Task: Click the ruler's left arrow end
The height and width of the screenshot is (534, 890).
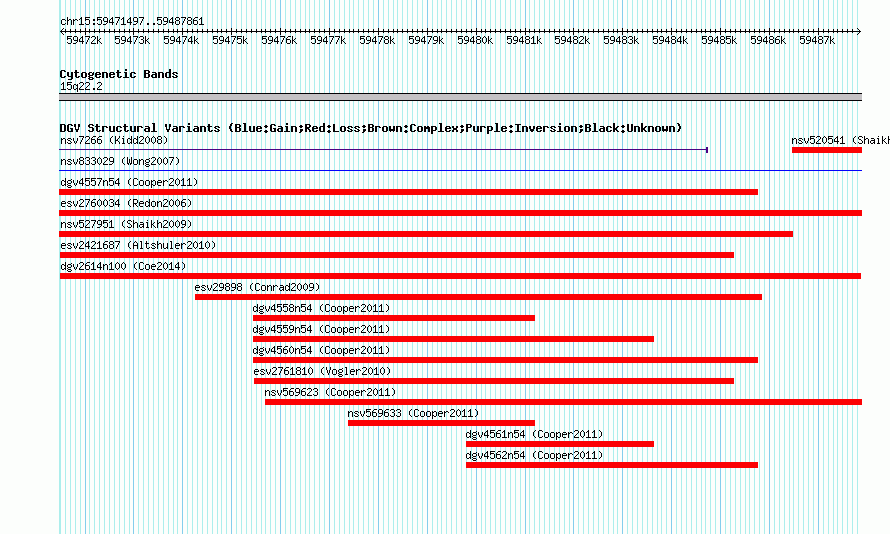Action: pos(62,32)
